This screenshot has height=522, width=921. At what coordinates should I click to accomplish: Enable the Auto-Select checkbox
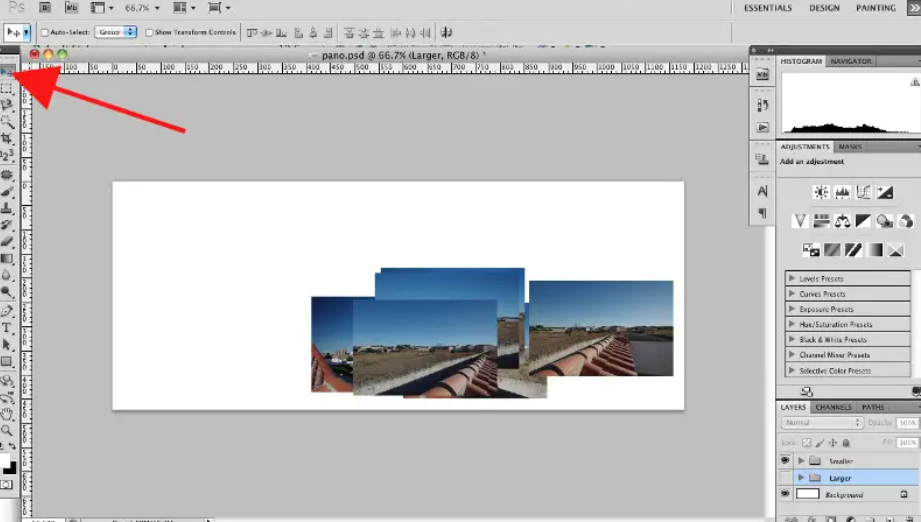pos(44,33)
